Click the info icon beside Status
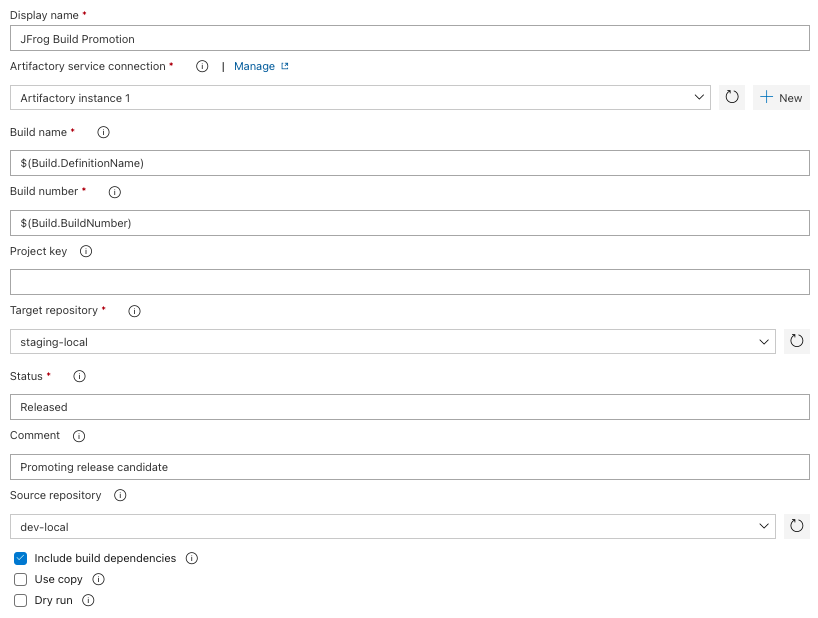This screenshot has width=818, height=618. coord(79,376)
